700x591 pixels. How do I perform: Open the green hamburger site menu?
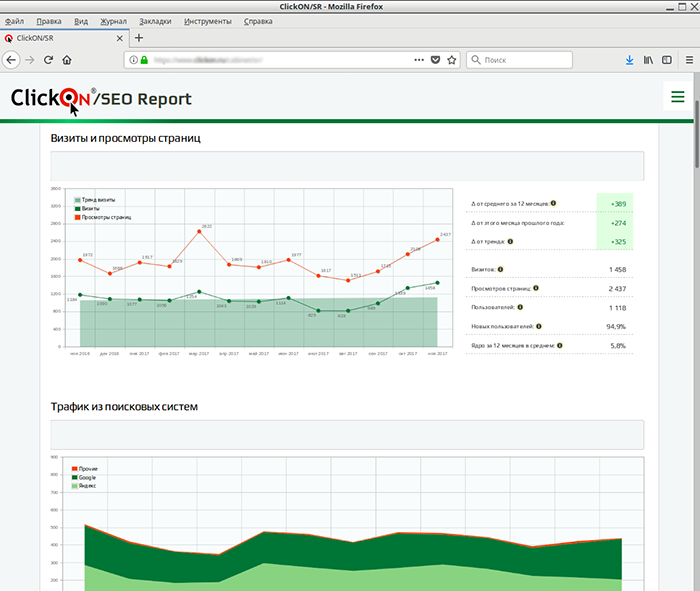point(678,96)
